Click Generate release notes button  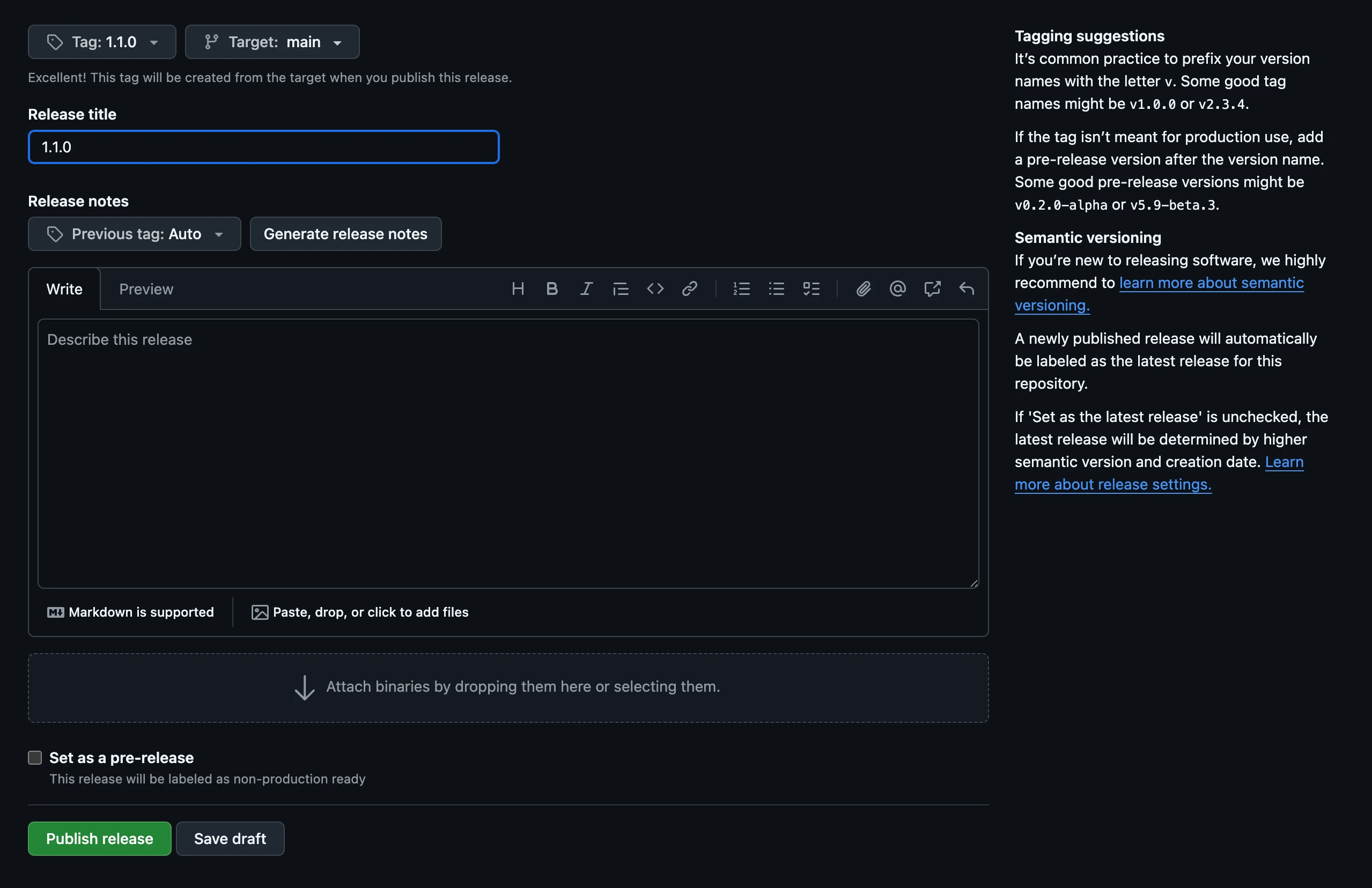pos(345,234)
